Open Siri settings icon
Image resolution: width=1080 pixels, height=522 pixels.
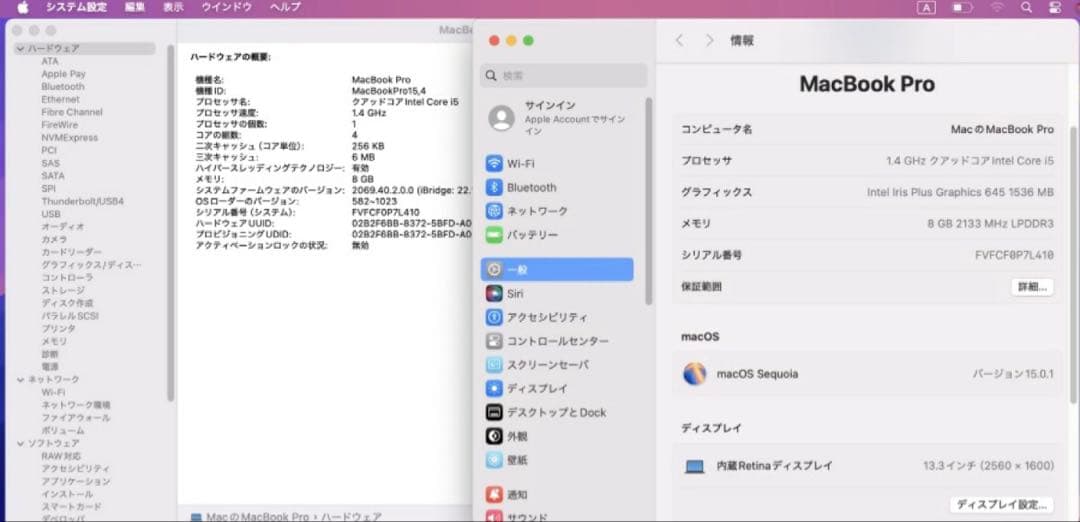pyautogui.click(x=494, y=294)
